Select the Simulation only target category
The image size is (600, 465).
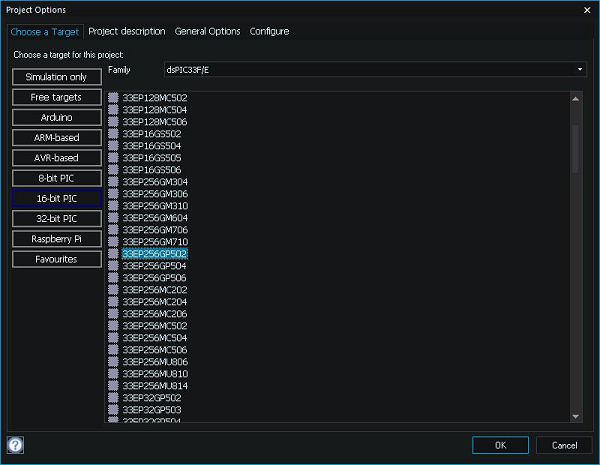point(57,77)
